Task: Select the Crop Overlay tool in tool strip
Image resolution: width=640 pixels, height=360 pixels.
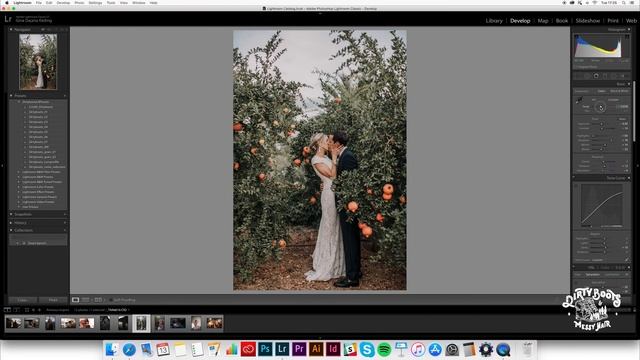Action: pos(578,76)
